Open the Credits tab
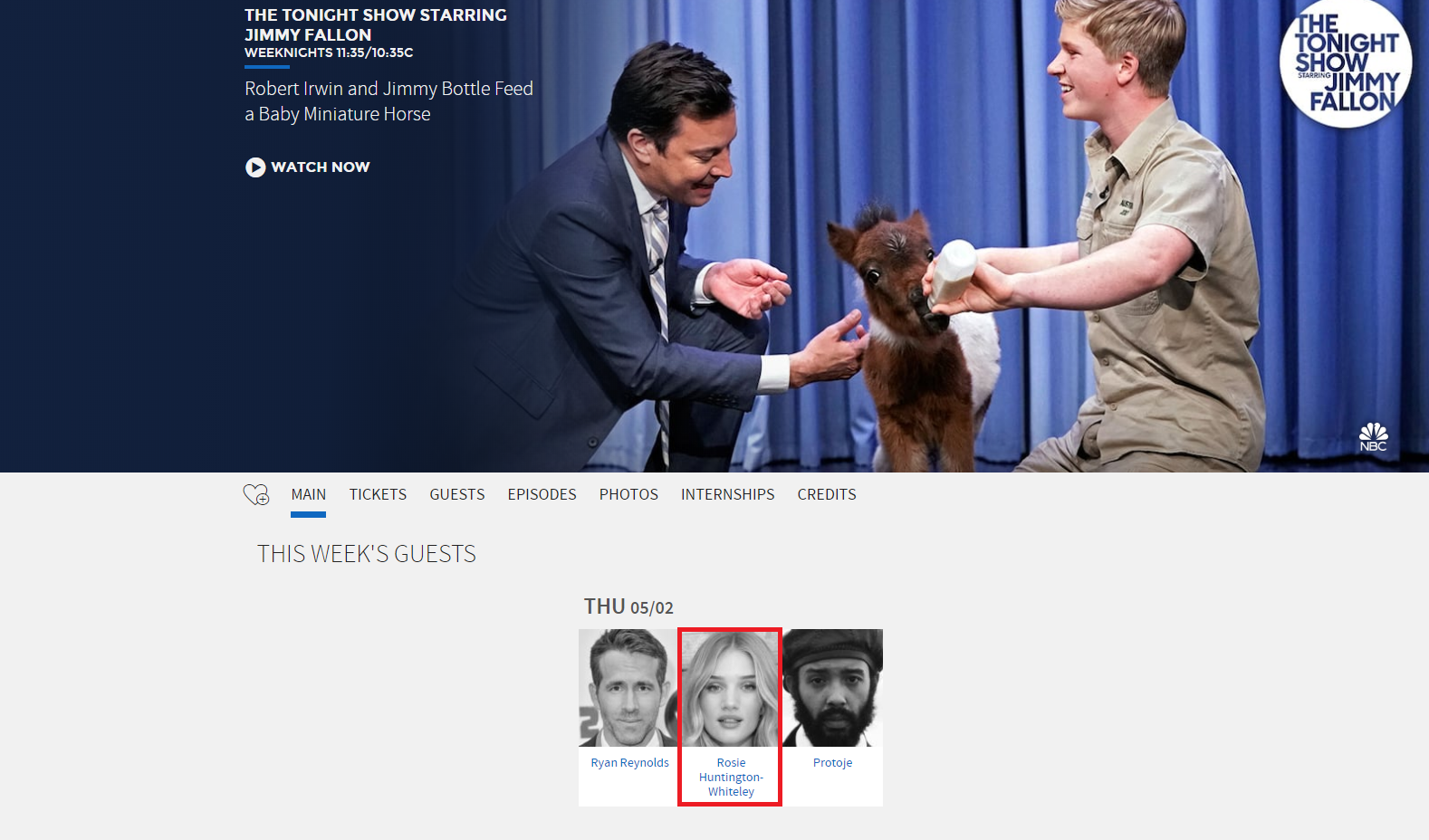The width and height of the screenshot is (1429, 840). 826,495
